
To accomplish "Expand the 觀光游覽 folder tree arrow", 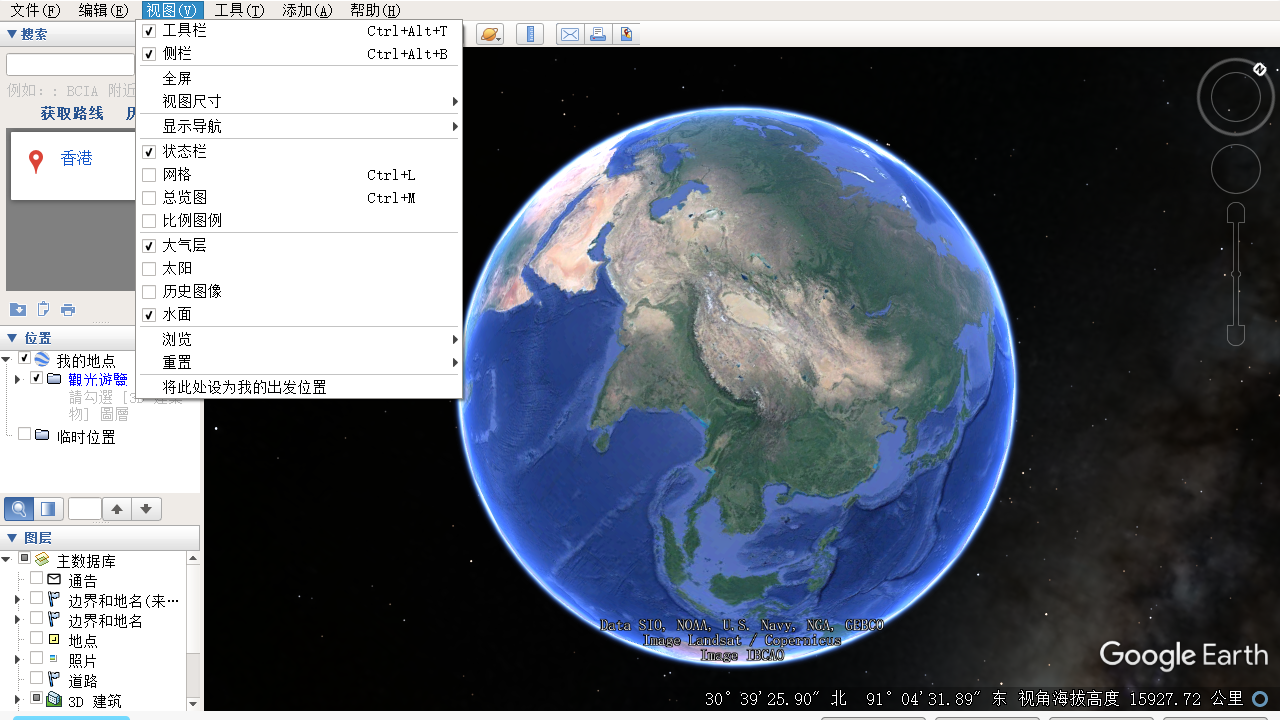I will (x=17, y=379).
